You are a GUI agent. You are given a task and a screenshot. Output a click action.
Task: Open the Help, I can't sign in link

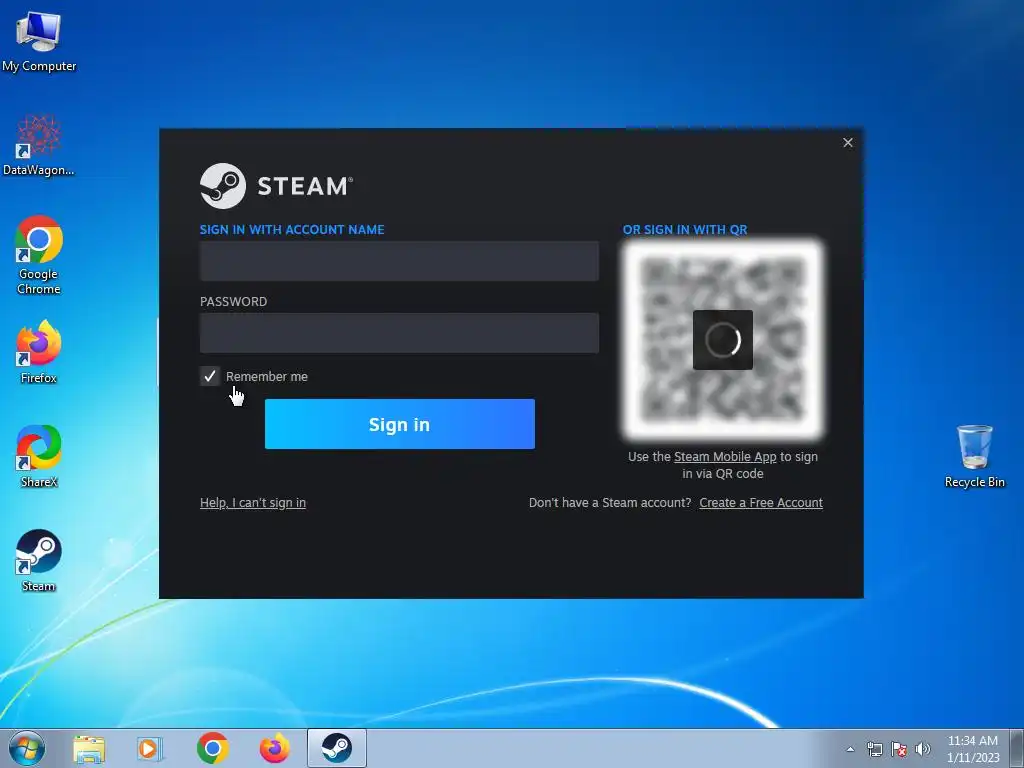(x=253, y=503)
